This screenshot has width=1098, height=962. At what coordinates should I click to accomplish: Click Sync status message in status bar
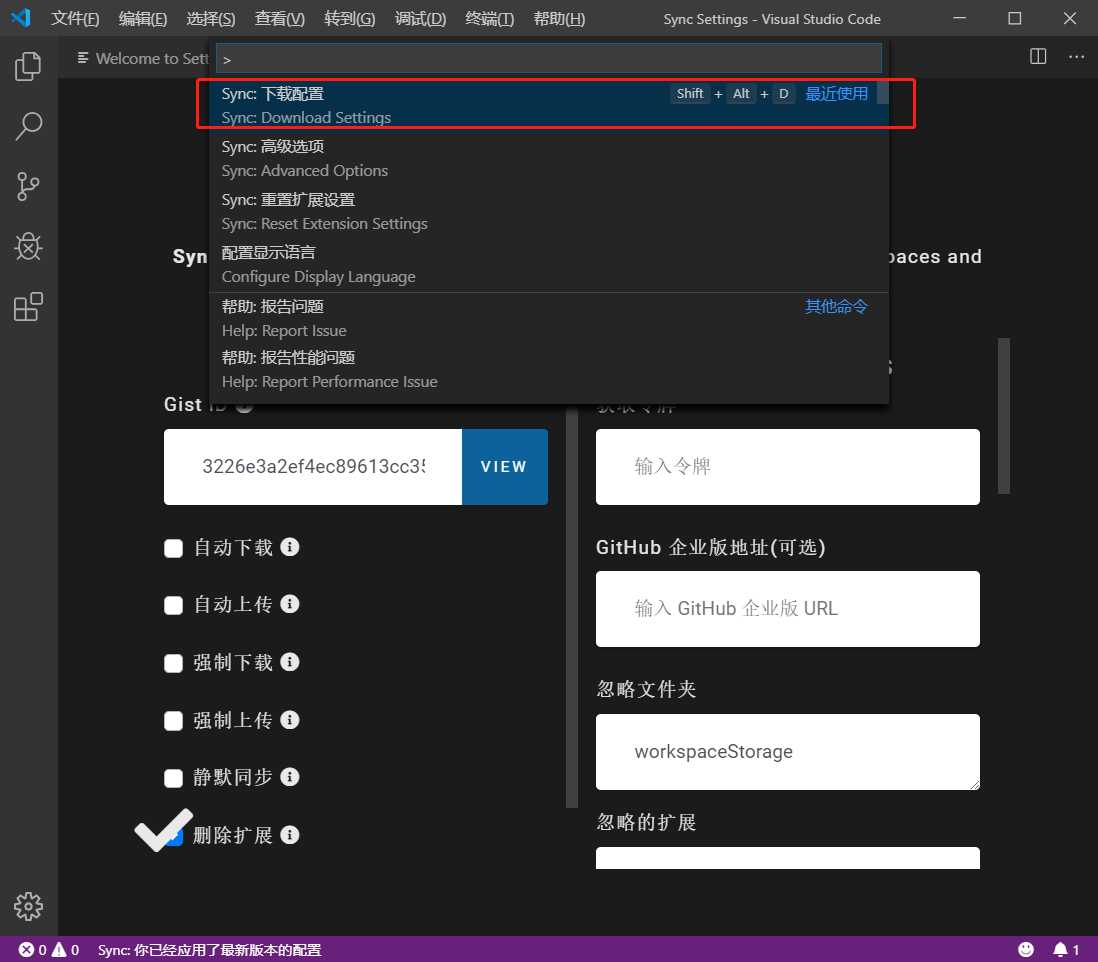[209, 949]
